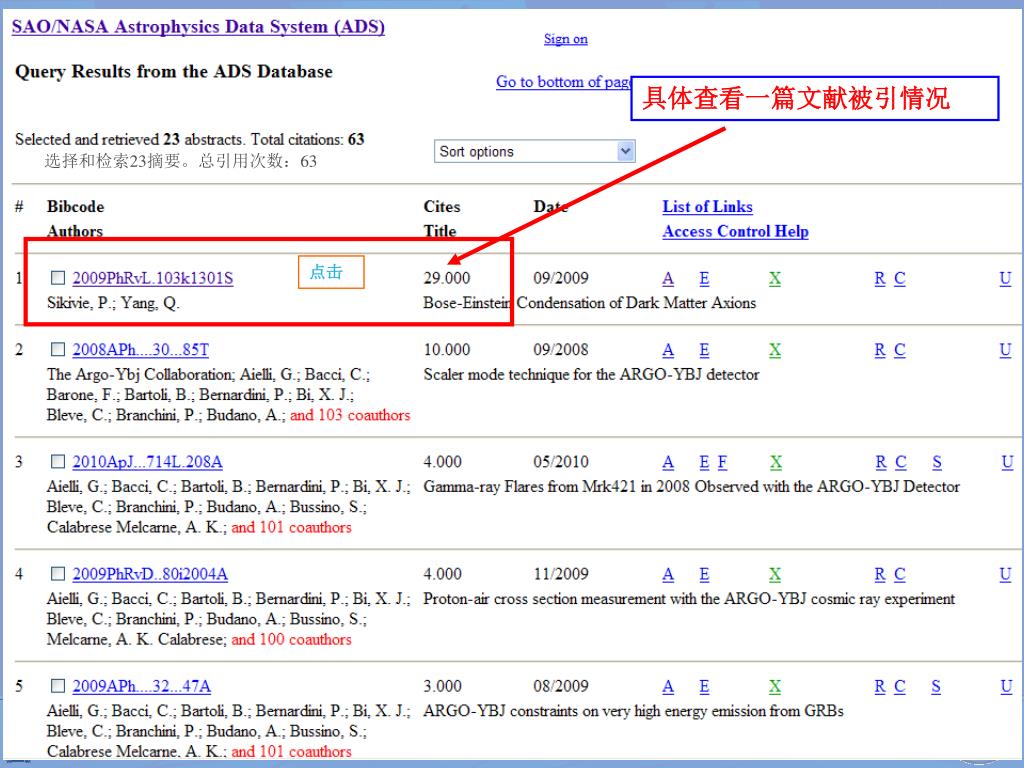Click the C citations link for Bose-Einstein Condensation paper
The image size is (1024, 768).
[x=900, y=279]
